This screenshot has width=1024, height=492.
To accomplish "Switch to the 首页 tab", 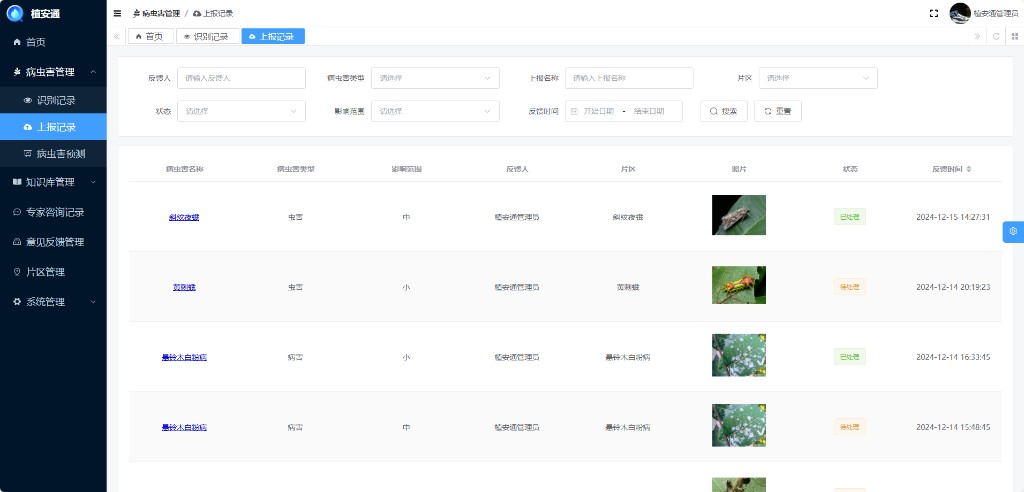I will pos(150,37).
